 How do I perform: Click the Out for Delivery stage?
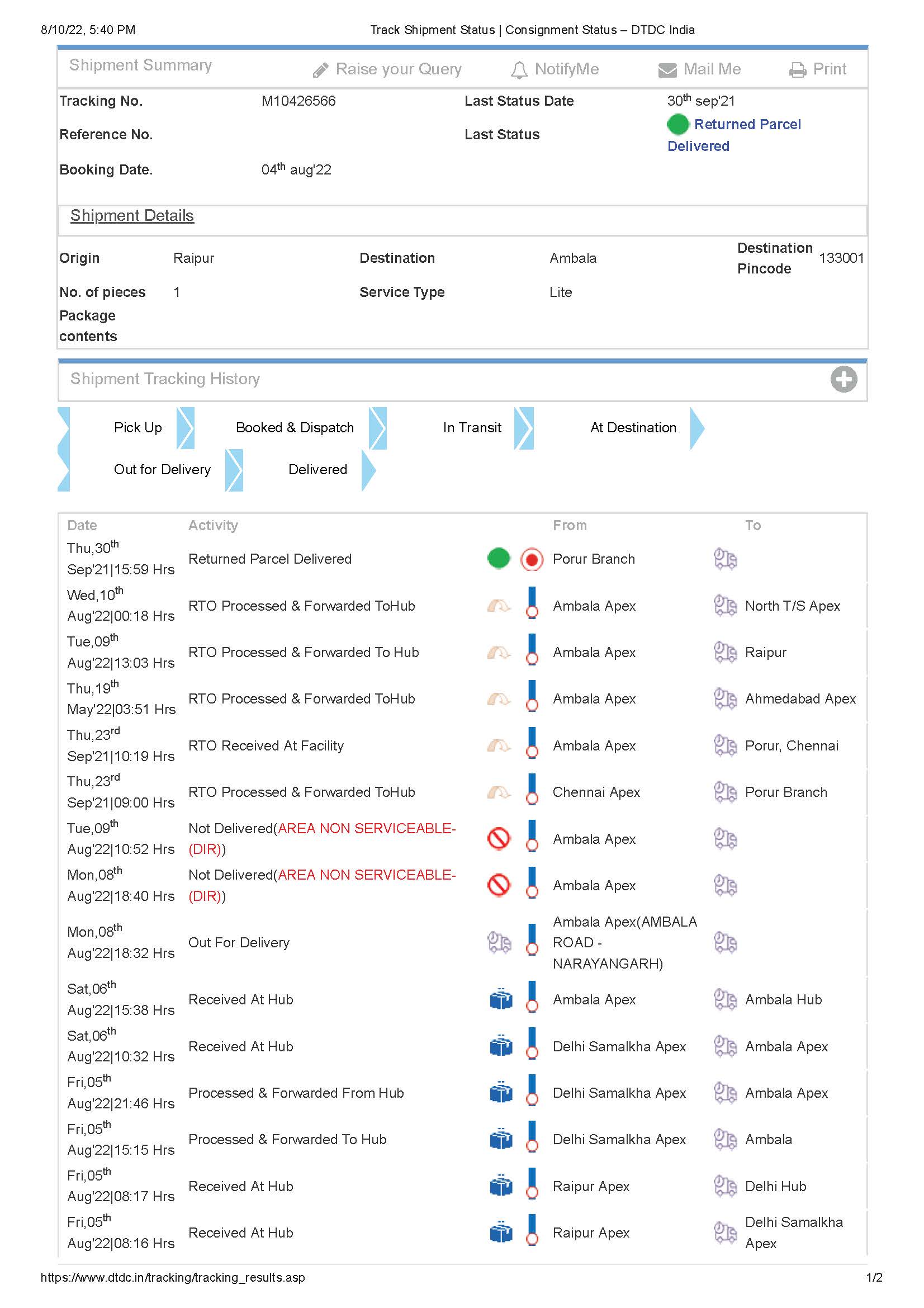tap(162, 470)
